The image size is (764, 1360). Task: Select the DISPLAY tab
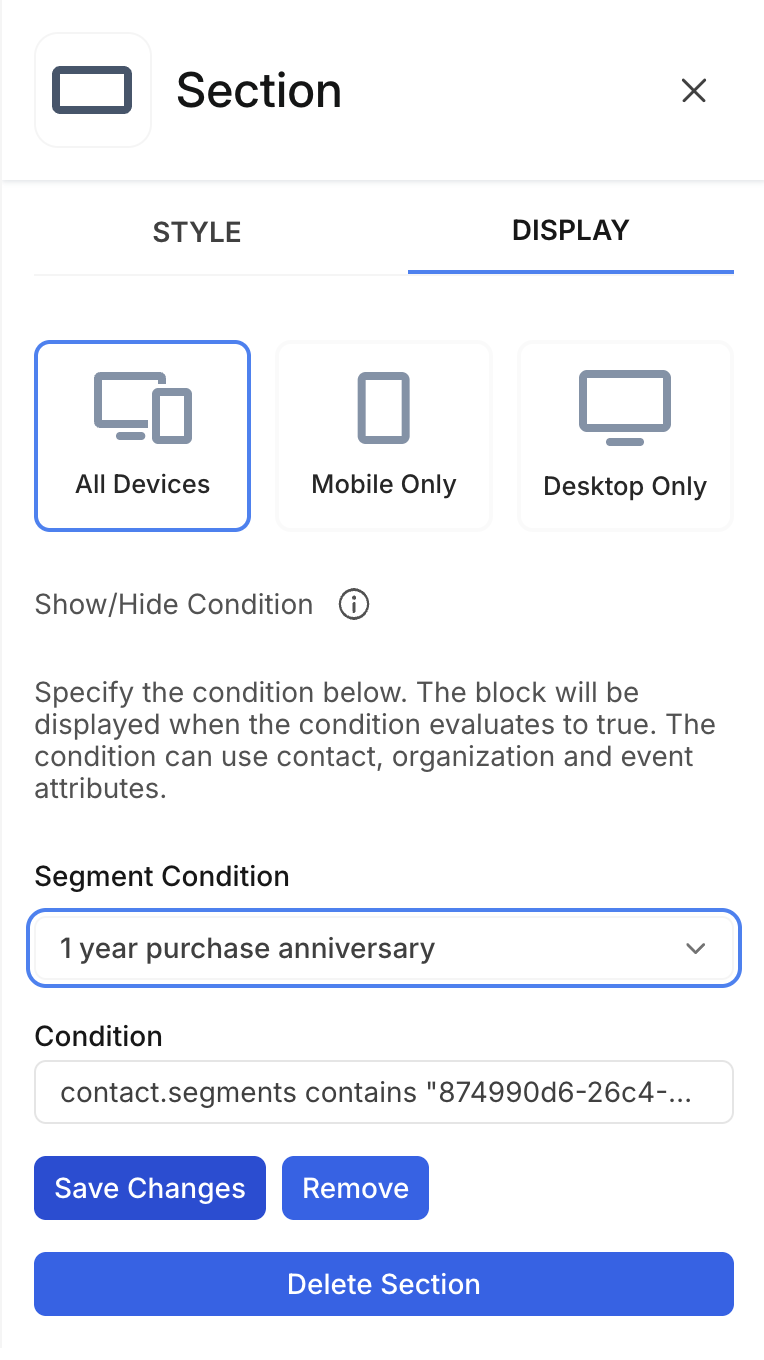[x=570, y=231]
